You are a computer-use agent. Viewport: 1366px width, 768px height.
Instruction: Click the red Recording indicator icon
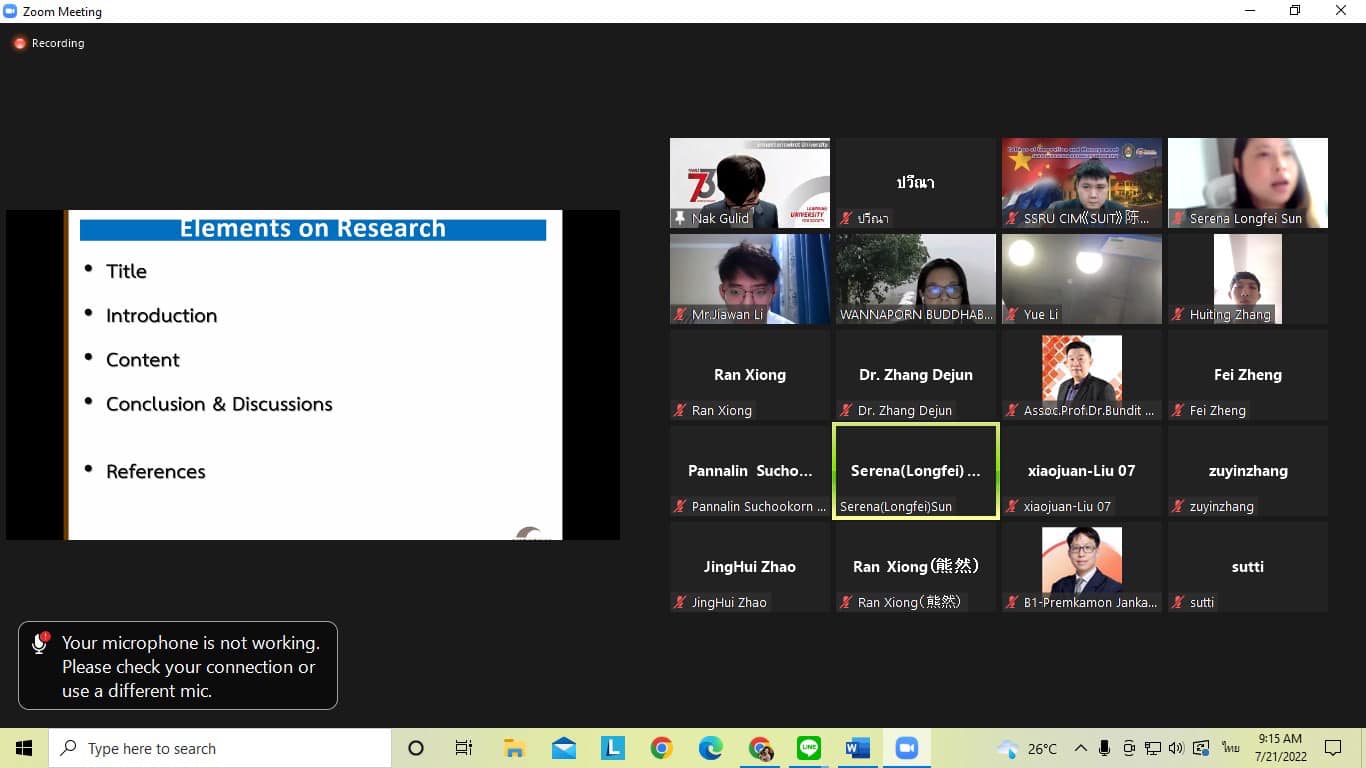(19, 43)
